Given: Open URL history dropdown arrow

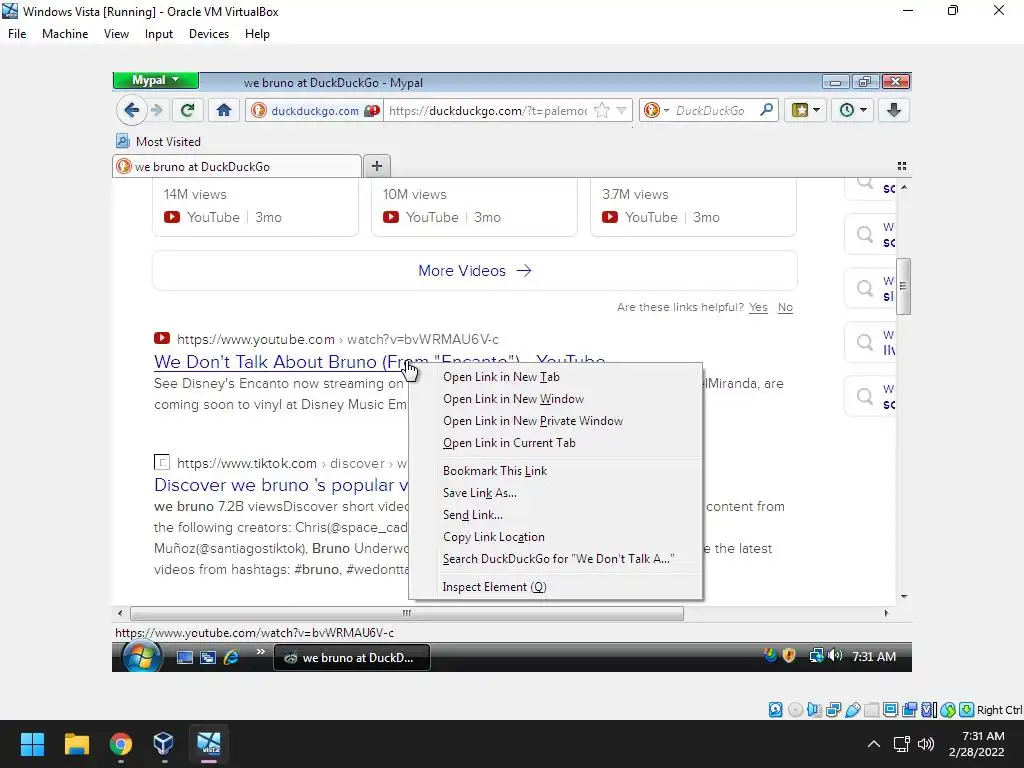Looking at the screenshot, I should point(621,110).
